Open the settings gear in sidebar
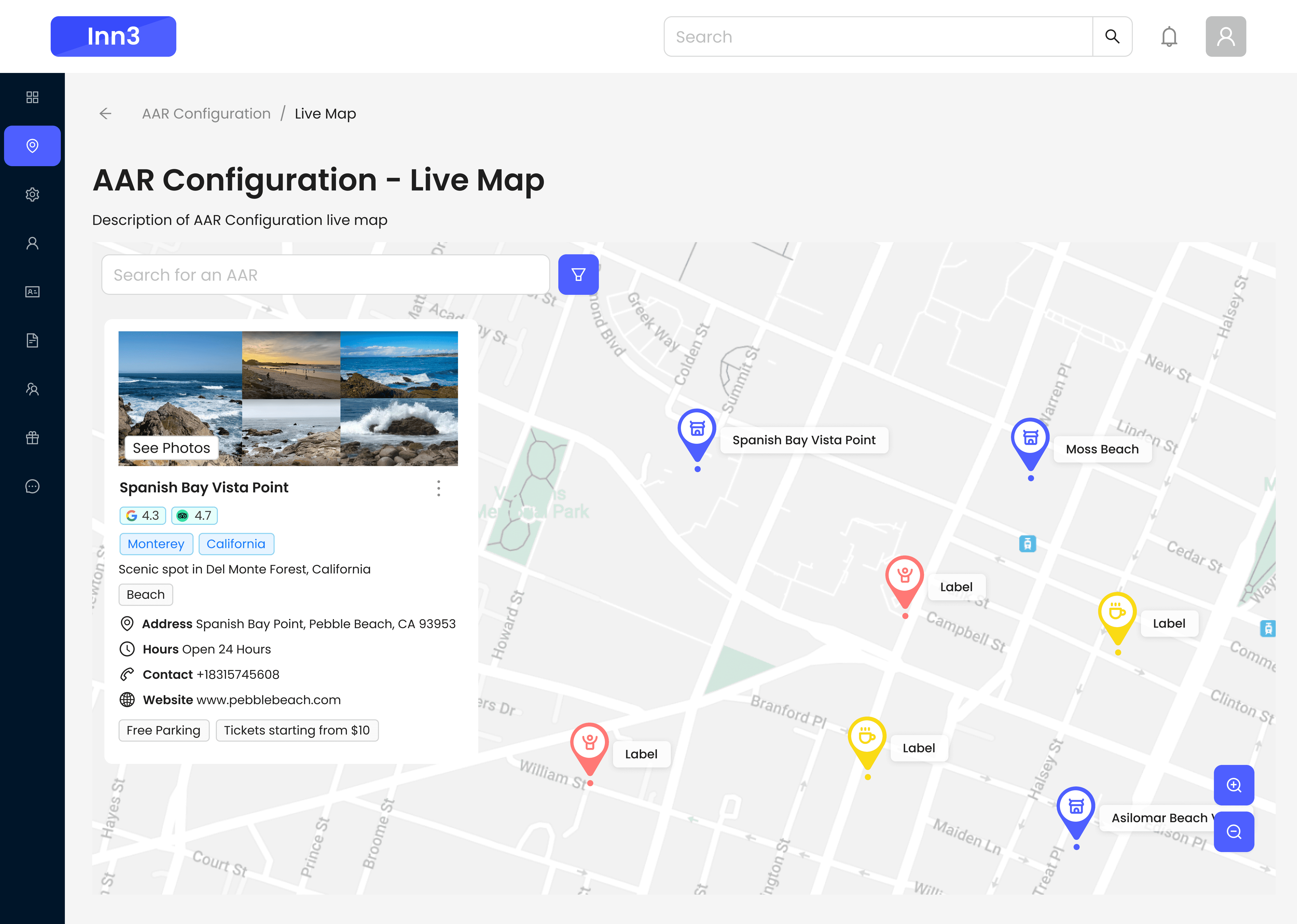The height and width of the screenshot is (924, 1297). [32, 195]
